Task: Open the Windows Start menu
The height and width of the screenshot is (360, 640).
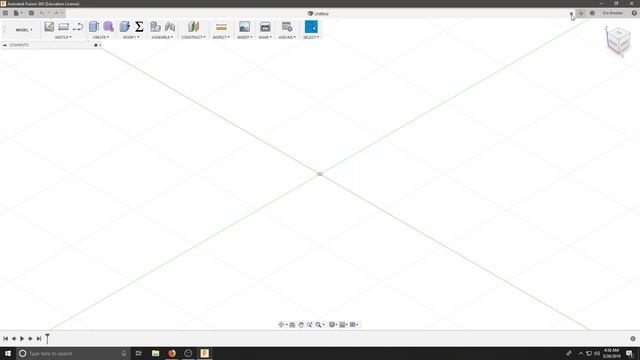Action: 8,353
